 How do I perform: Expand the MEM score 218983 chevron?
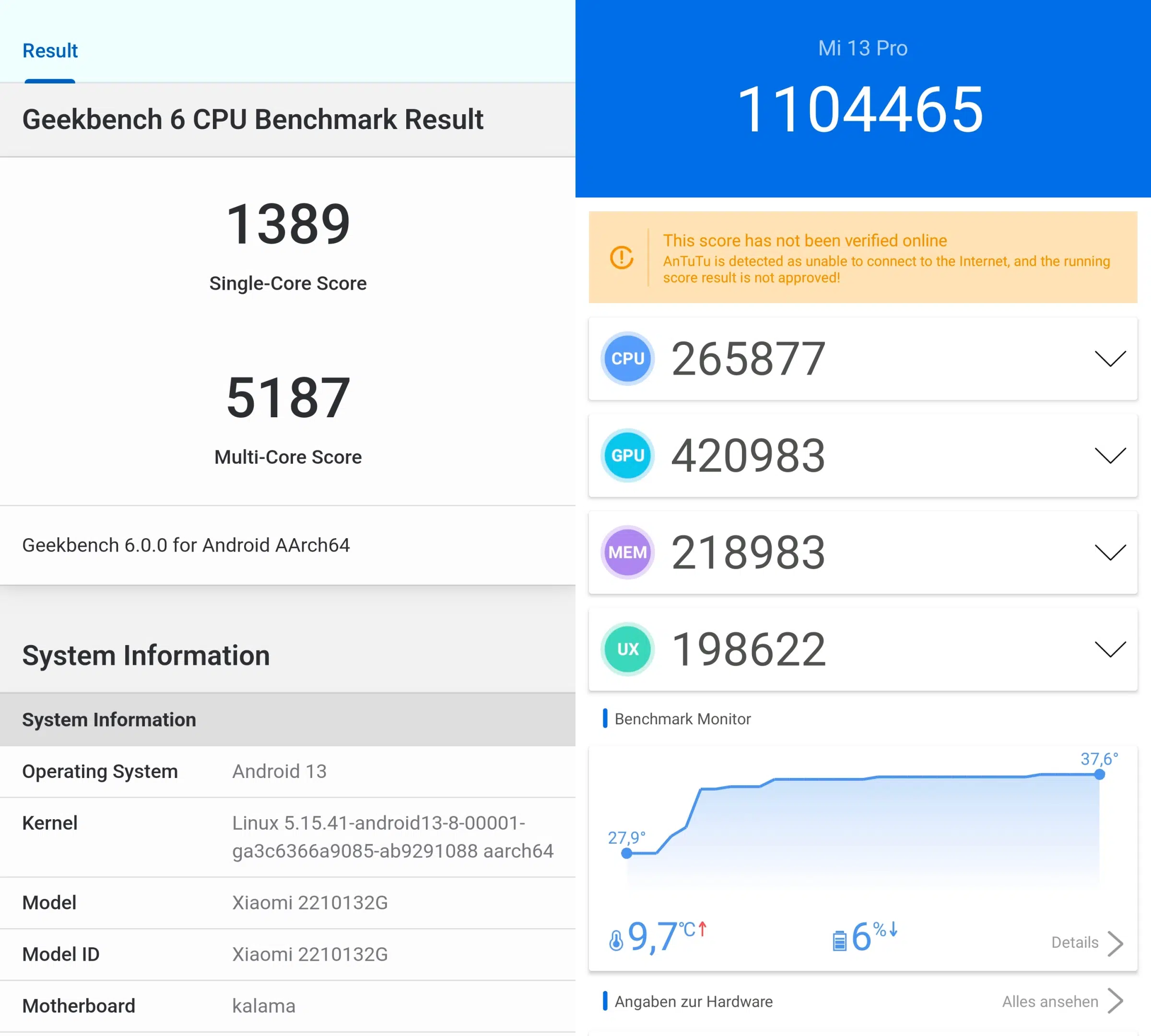point(1110,552)
